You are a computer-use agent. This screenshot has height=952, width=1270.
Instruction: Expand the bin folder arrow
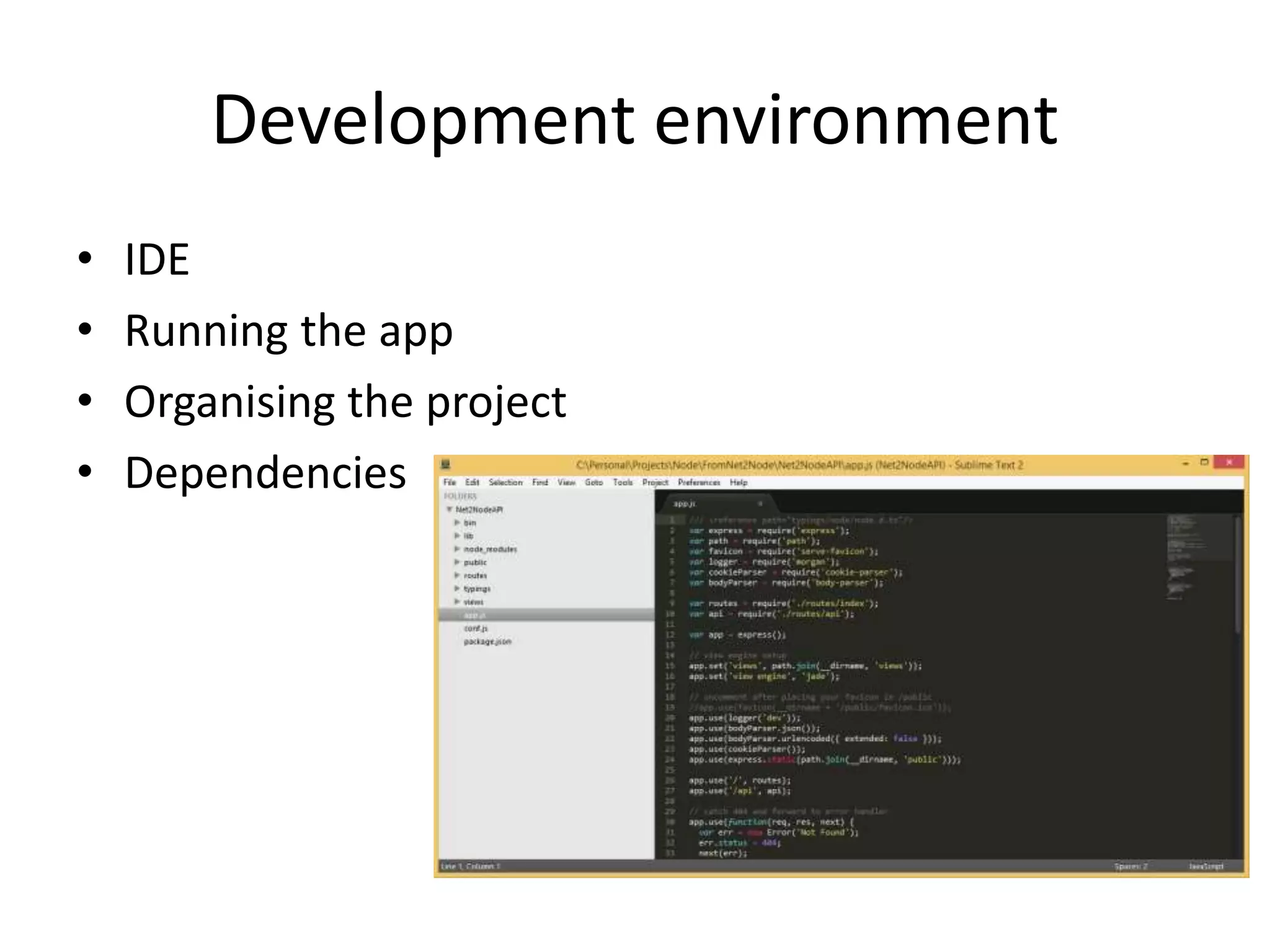point(457,522)
